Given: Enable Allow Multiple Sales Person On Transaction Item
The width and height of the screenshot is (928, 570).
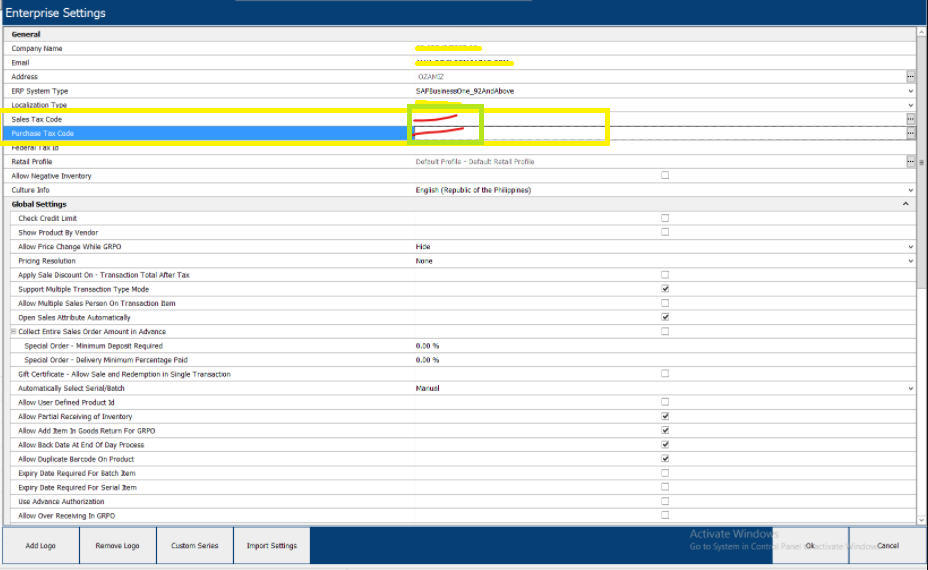Looking at the screenshot, I should [665, 303].
